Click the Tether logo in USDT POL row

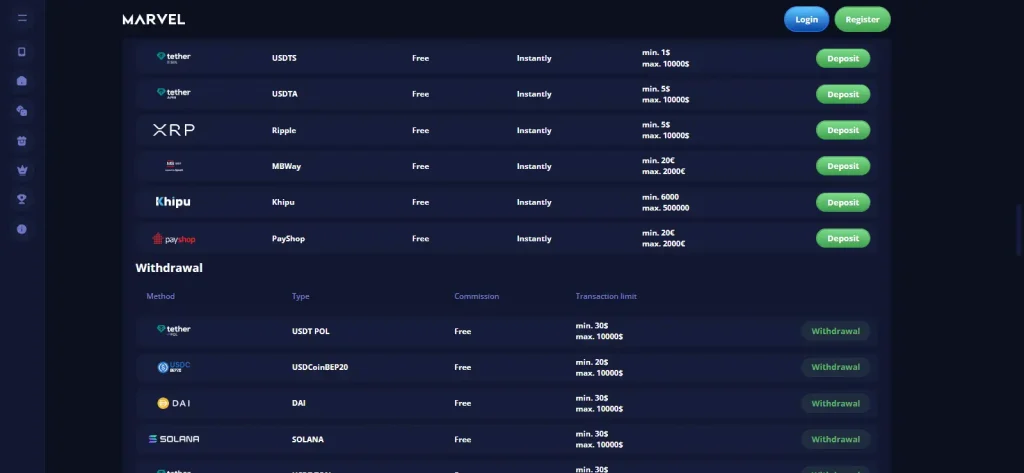tap(174, 331)
